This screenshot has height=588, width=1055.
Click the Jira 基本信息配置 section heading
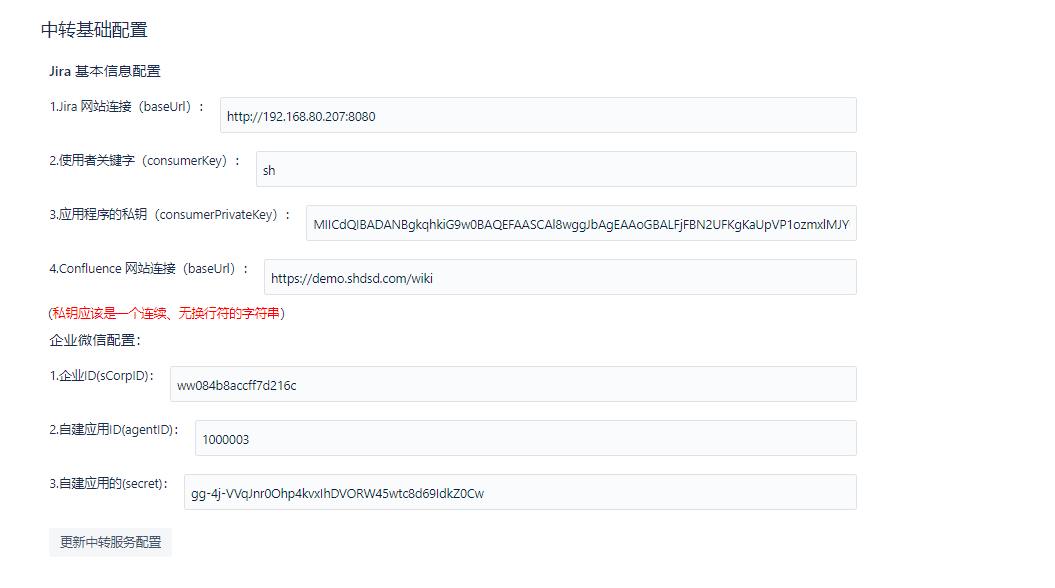105,71
